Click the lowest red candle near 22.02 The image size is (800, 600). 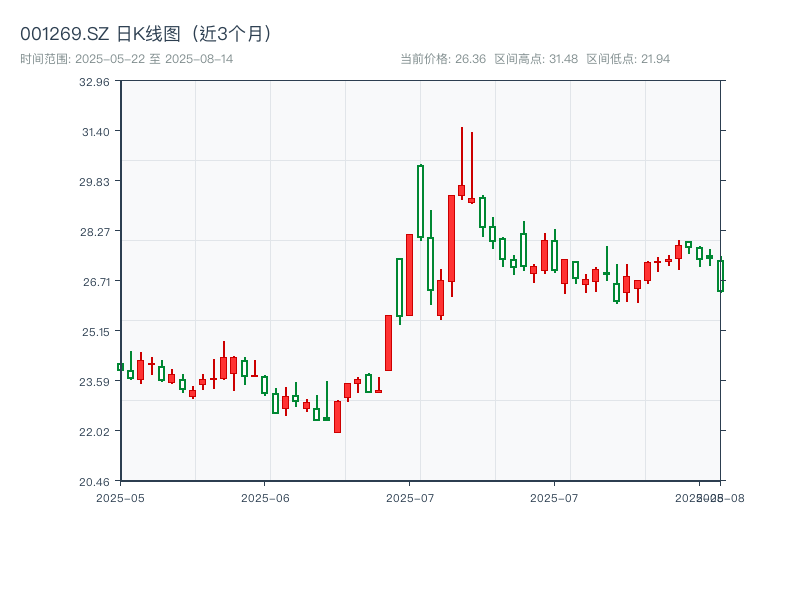337,416
